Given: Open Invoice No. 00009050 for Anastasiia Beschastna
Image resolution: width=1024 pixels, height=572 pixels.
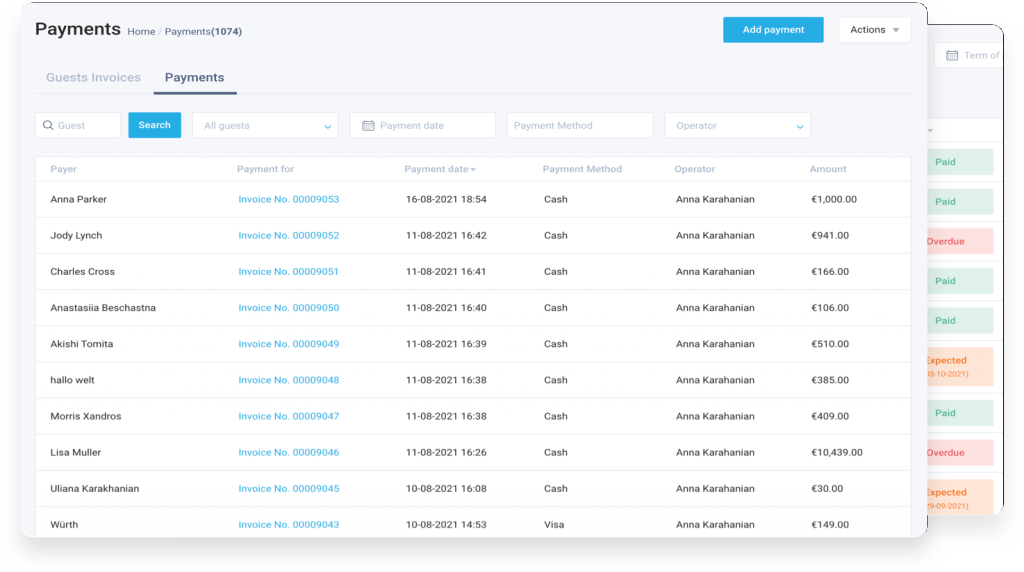Looking at the screenshot, I should 288,308.
